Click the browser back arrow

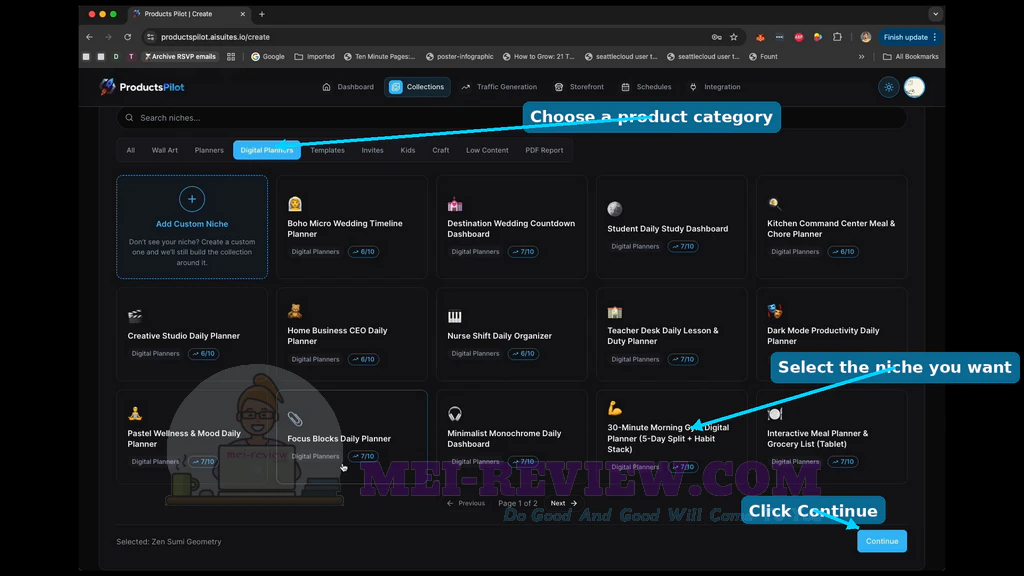click(x=89, y=37)
